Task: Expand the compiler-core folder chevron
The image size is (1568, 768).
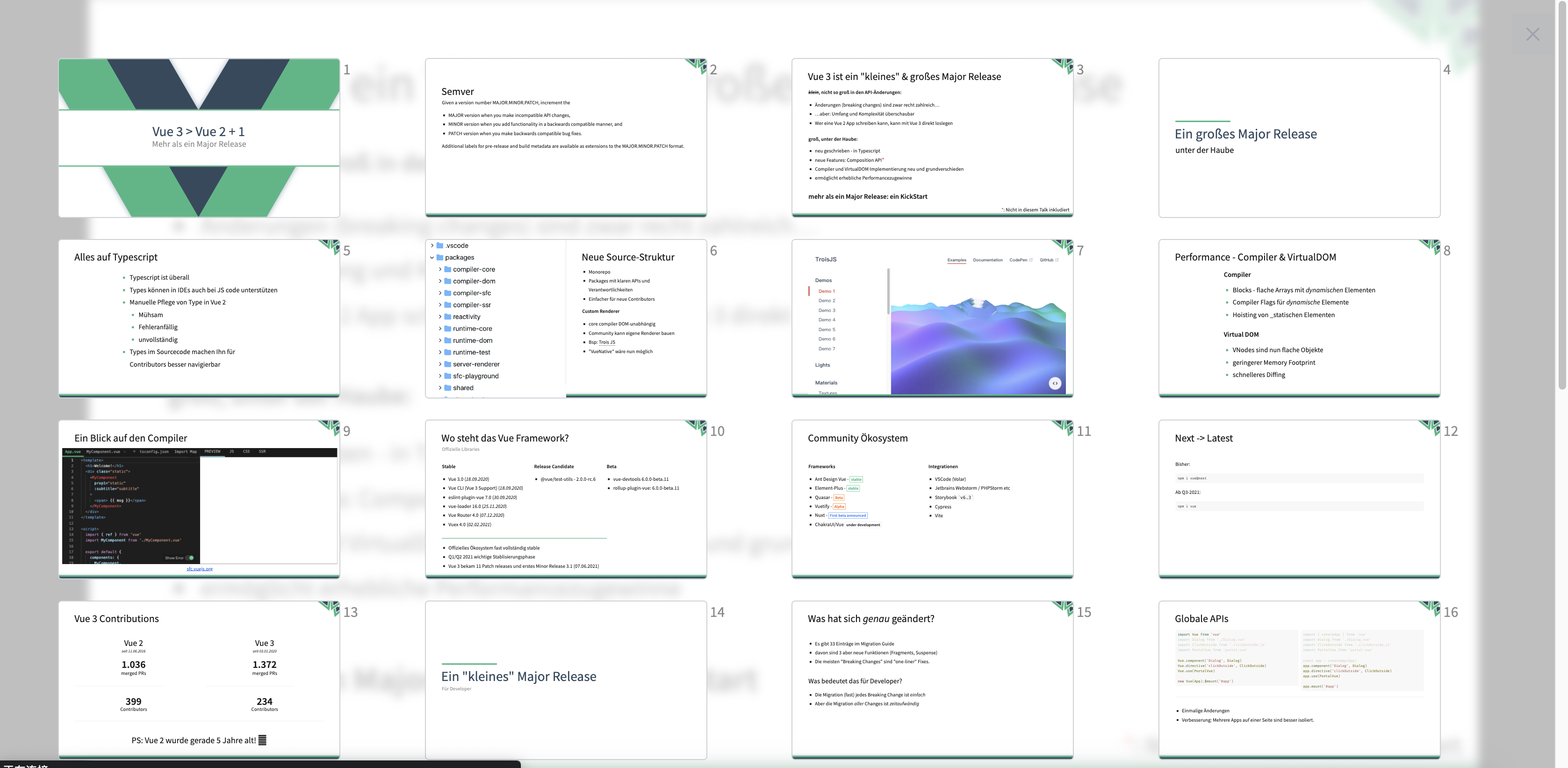Action: coord(440,269)
